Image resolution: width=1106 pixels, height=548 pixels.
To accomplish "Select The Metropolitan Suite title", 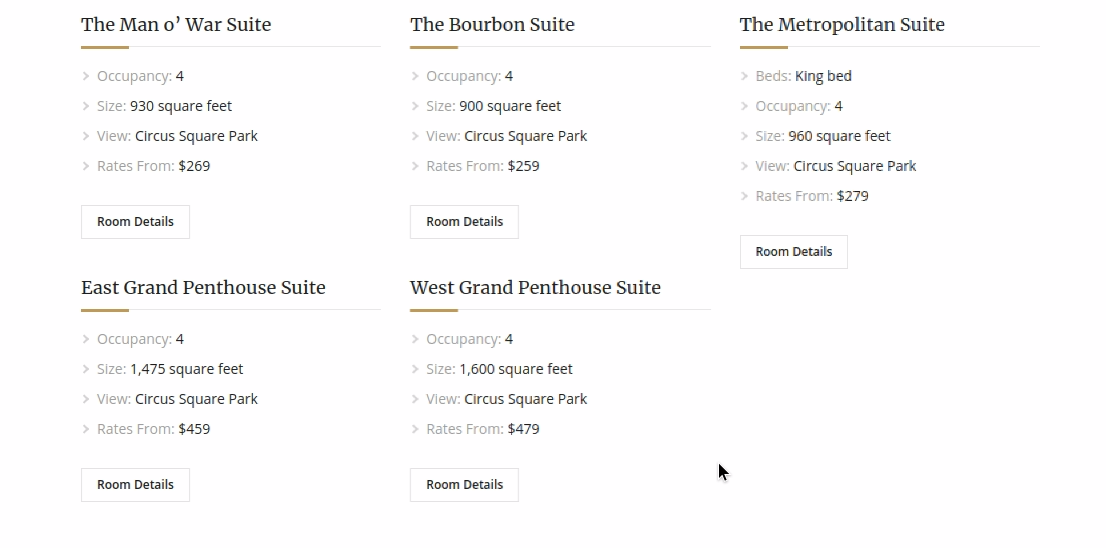I will pyautogui.click(x=842, y=25).
